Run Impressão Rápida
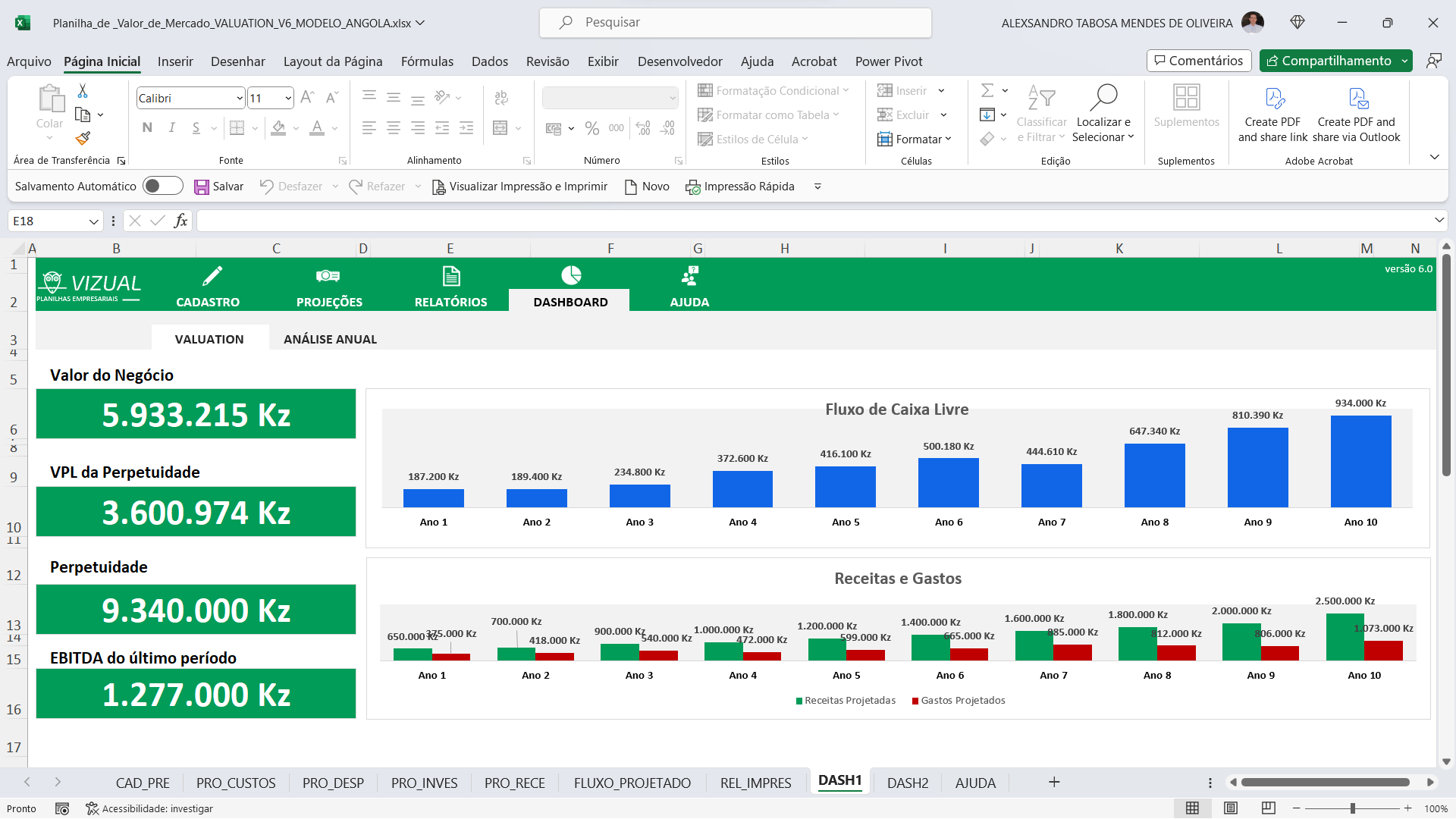The width and height of the screenshot is (1456, 819). click(x=739, y=186)
